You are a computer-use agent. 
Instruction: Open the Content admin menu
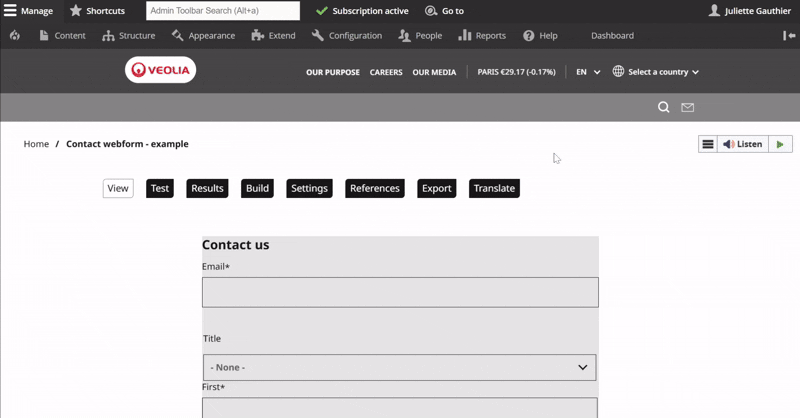pyautogui.click(x=62, y=36)
